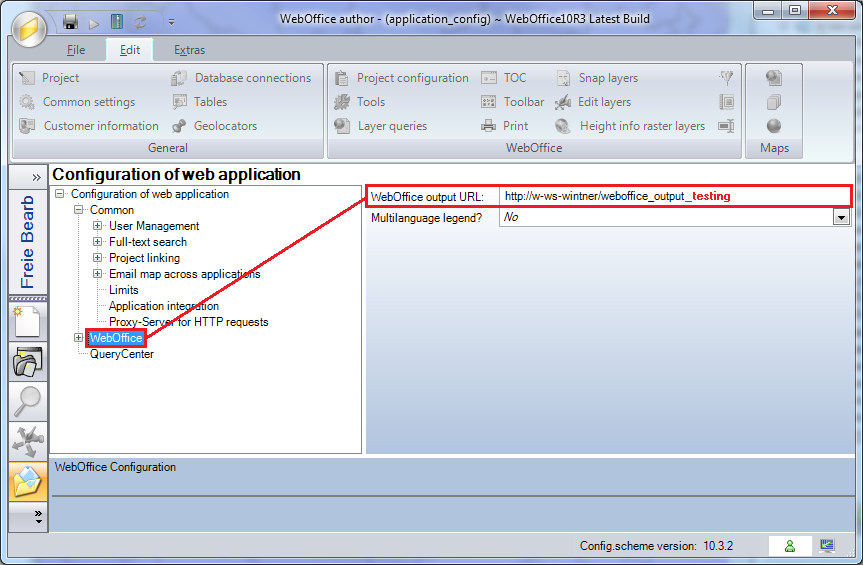Viewport: 863px width, 565px height.
Task: Click the Print printer icon
Action: click(x=488, y=126)
